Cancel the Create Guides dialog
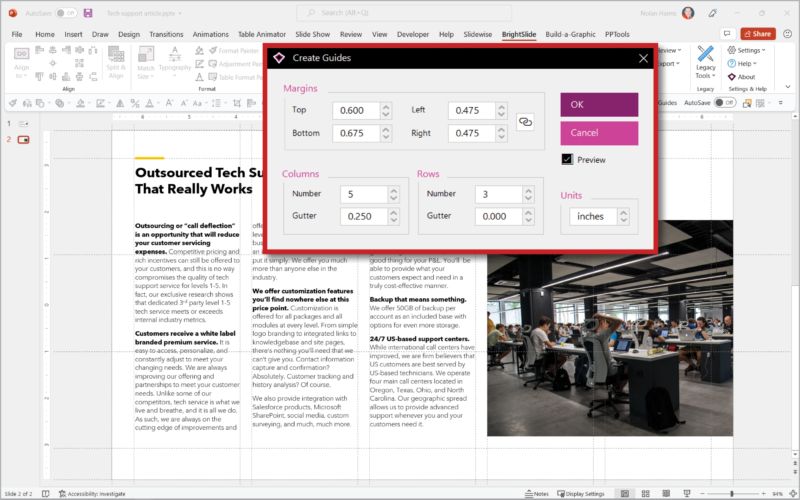 [599, 133]
